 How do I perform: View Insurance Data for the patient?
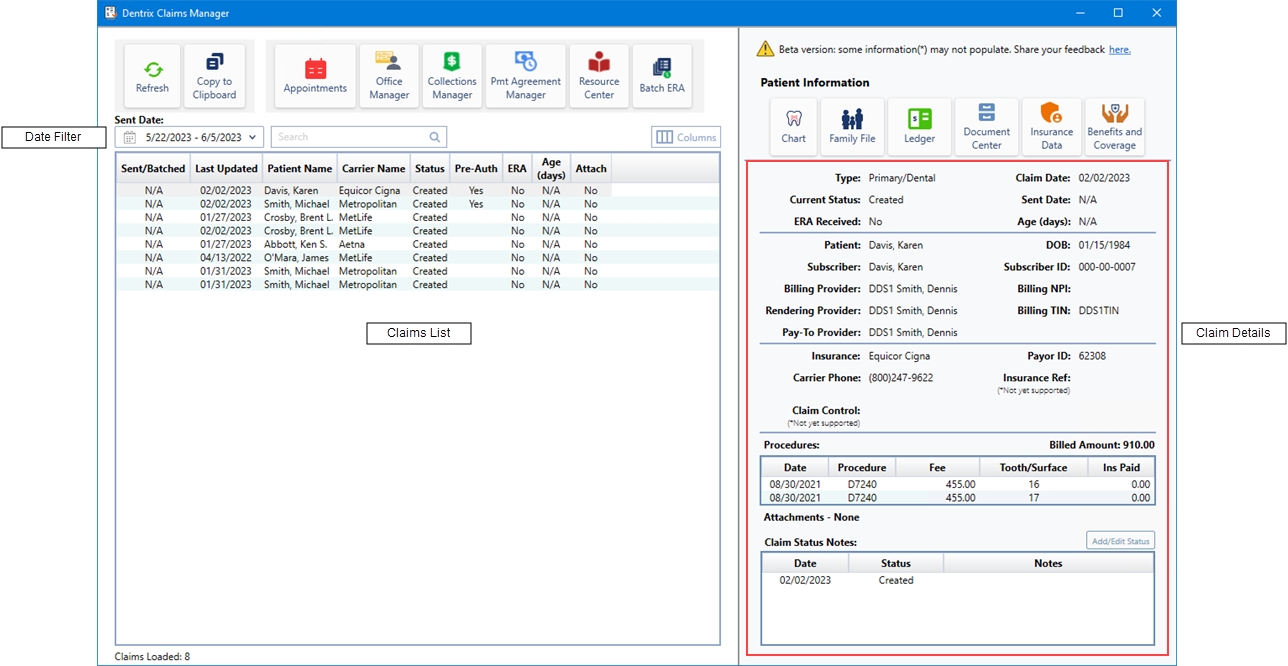1051,127
